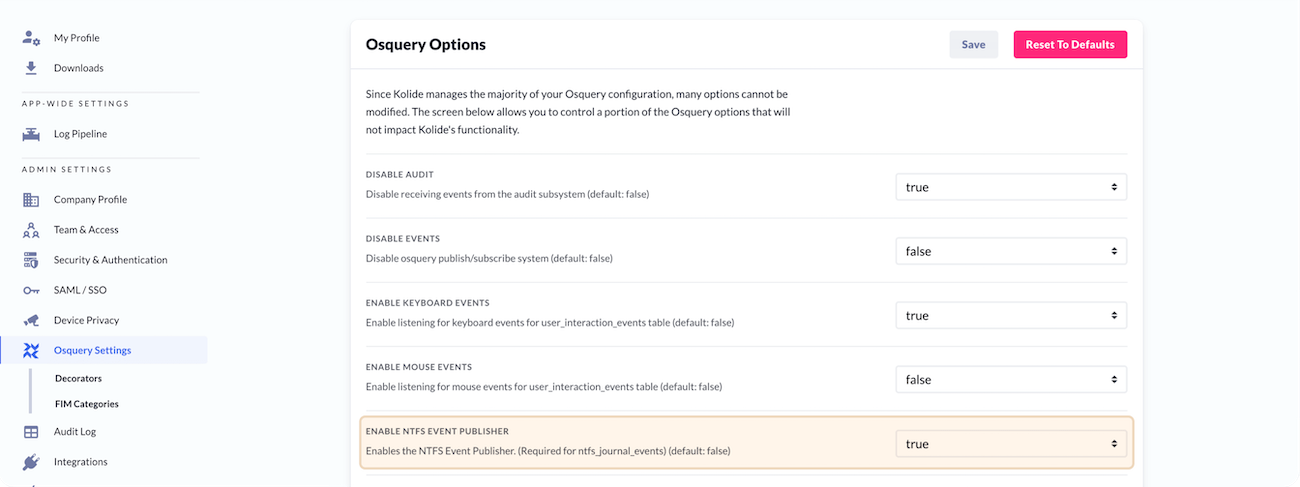Click the My Profile person-gear icon
This screenshot has height=487, width=1300.
coord(31,38)
